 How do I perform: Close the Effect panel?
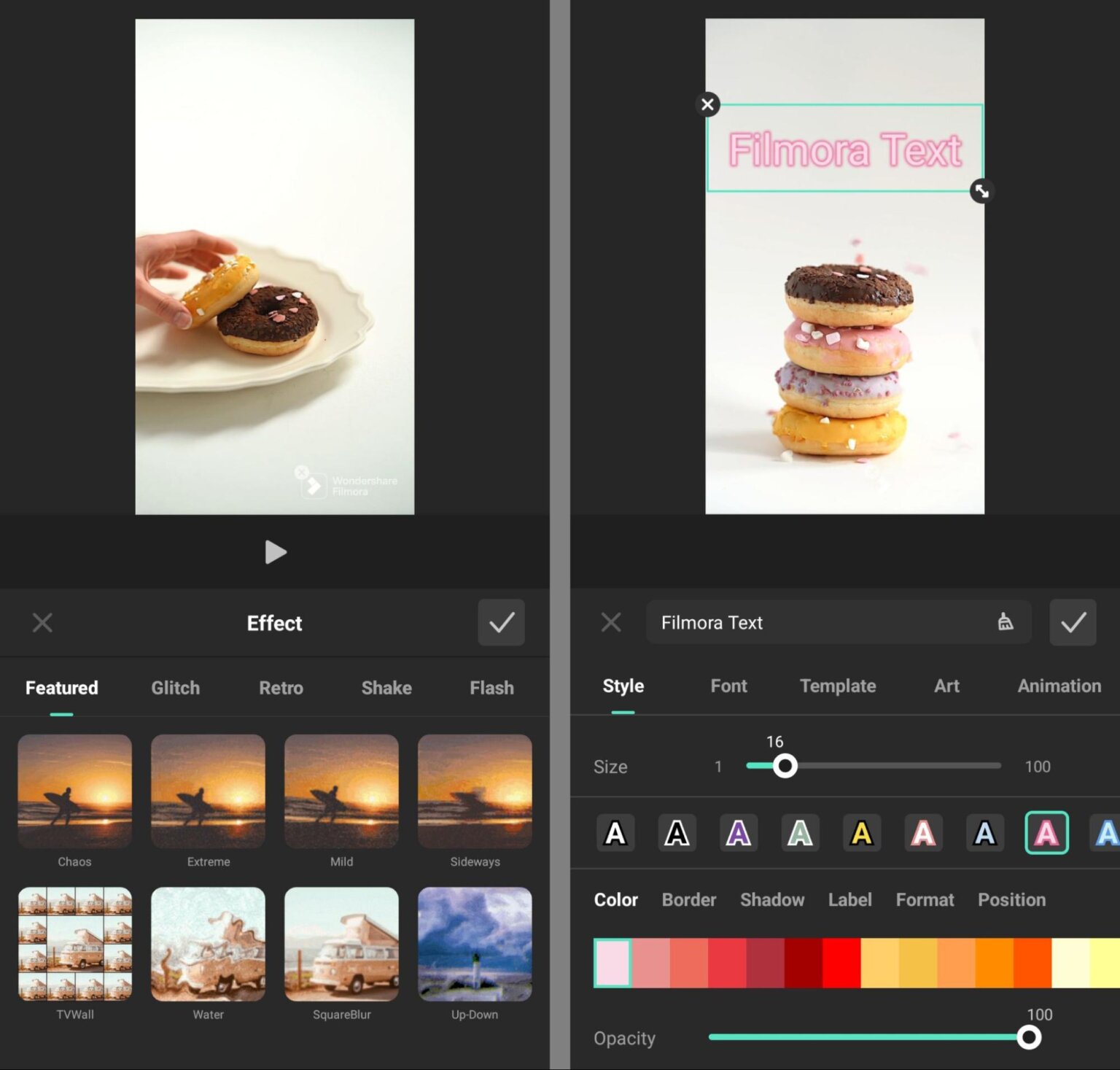[42, 622]
